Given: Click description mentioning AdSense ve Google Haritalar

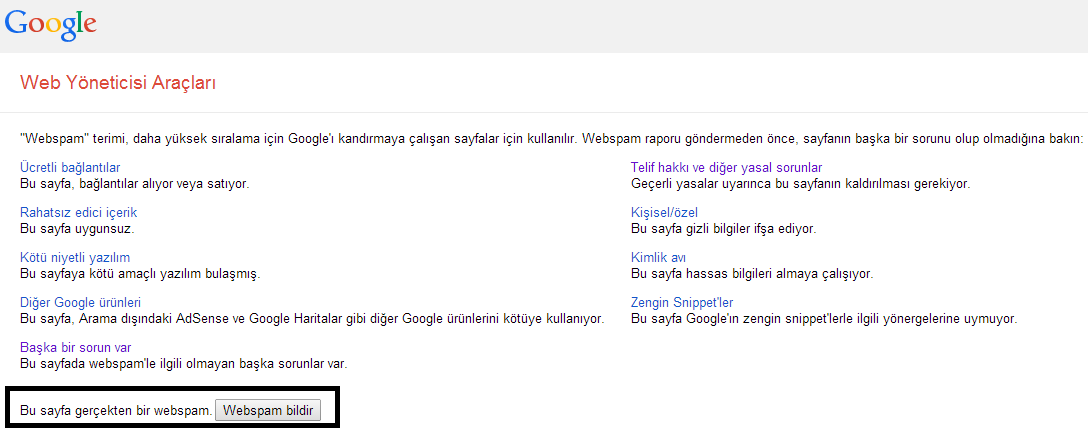Looking at the screenshot, I should [x=312, y=319].
